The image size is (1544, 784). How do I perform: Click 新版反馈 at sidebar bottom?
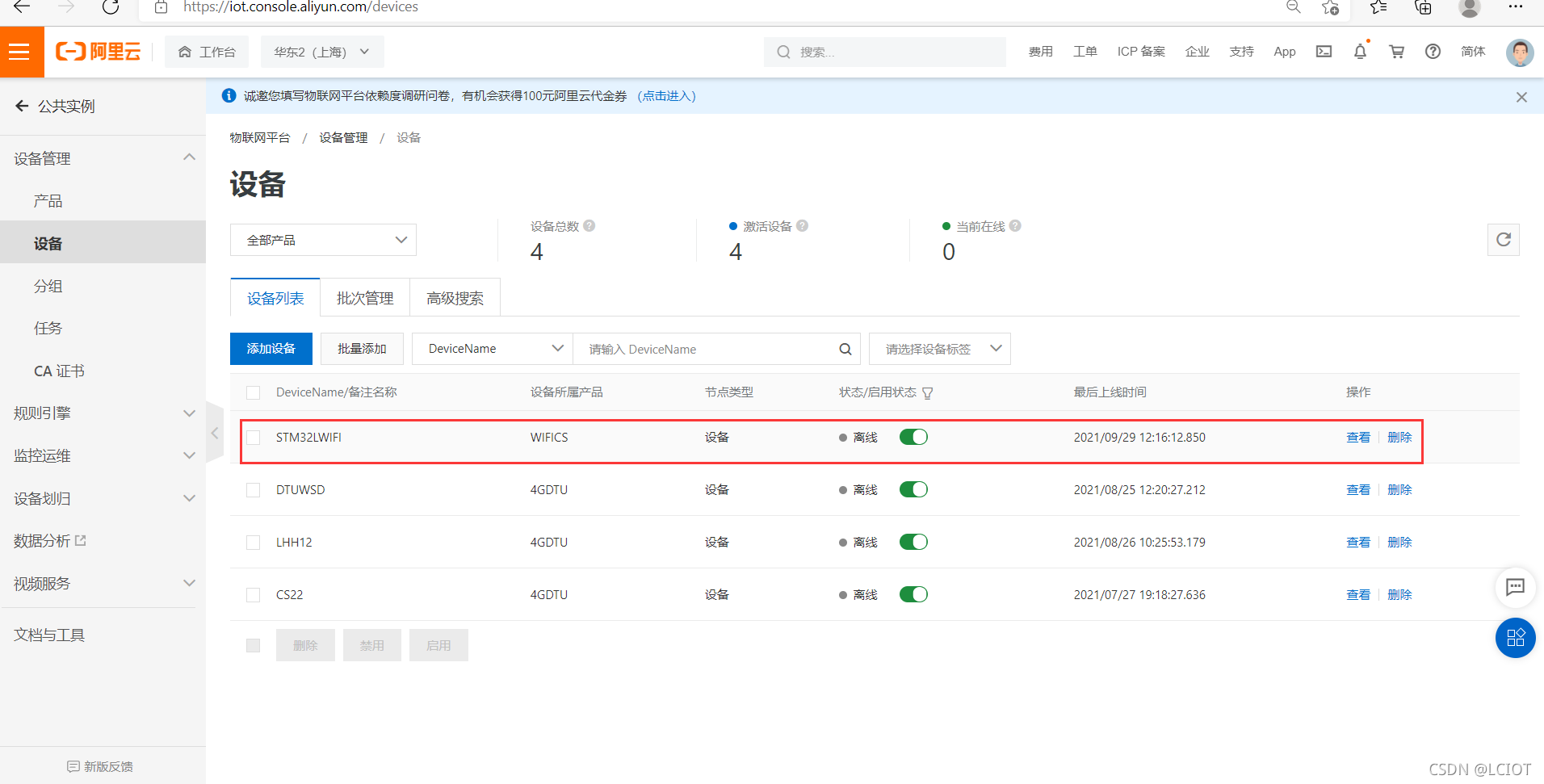[100, 766]
